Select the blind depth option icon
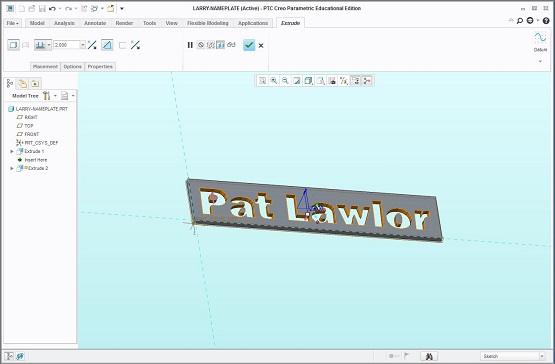Screen dimensions: 555x364 pos(40,45)
